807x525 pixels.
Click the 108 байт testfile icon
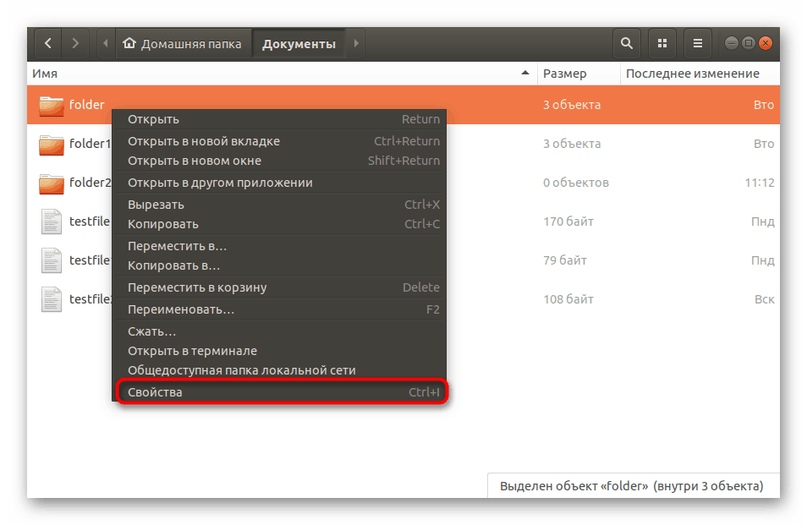[x=51, y=299]
